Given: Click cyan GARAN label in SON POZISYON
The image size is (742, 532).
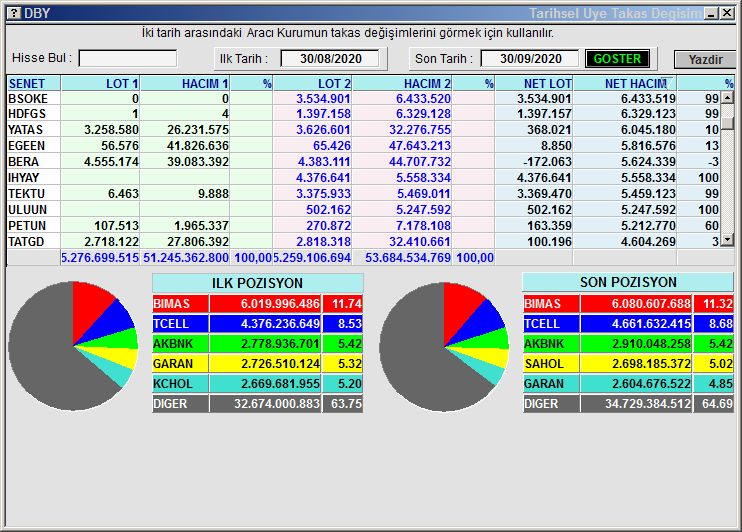Looking at the screenshot, I should (x=551, y=383).
